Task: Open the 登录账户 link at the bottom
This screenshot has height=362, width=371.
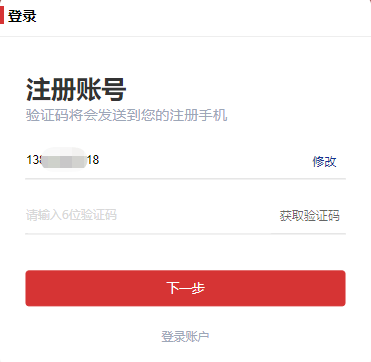Action: pyautogui.click(x=185, y=337)
